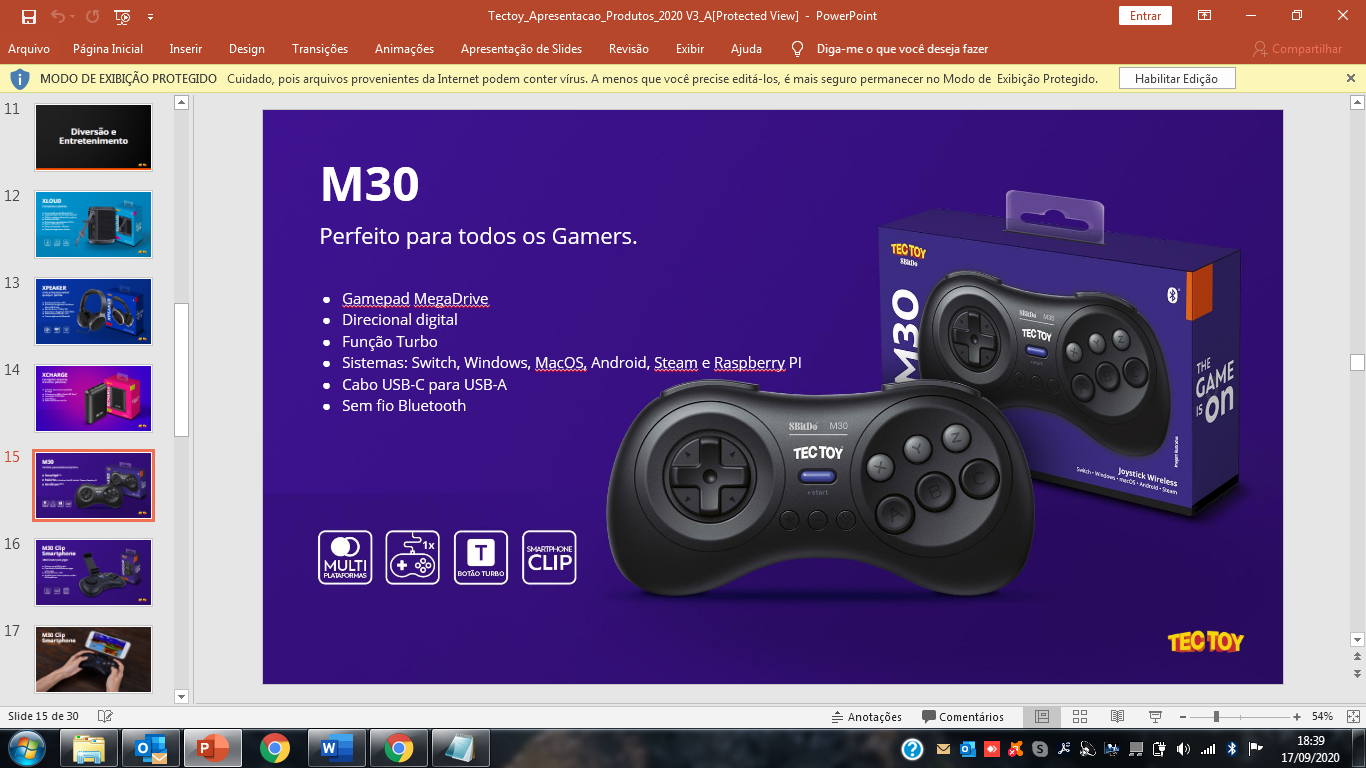
Task: Open the Arquivo menu
Action: click(x=29, y=48)
